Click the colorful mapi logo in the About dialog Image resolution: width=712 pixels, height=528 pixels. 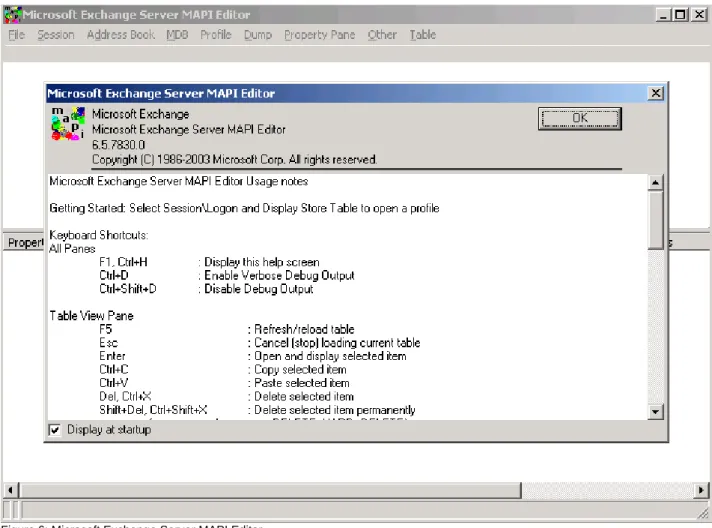tap(68, 123)
